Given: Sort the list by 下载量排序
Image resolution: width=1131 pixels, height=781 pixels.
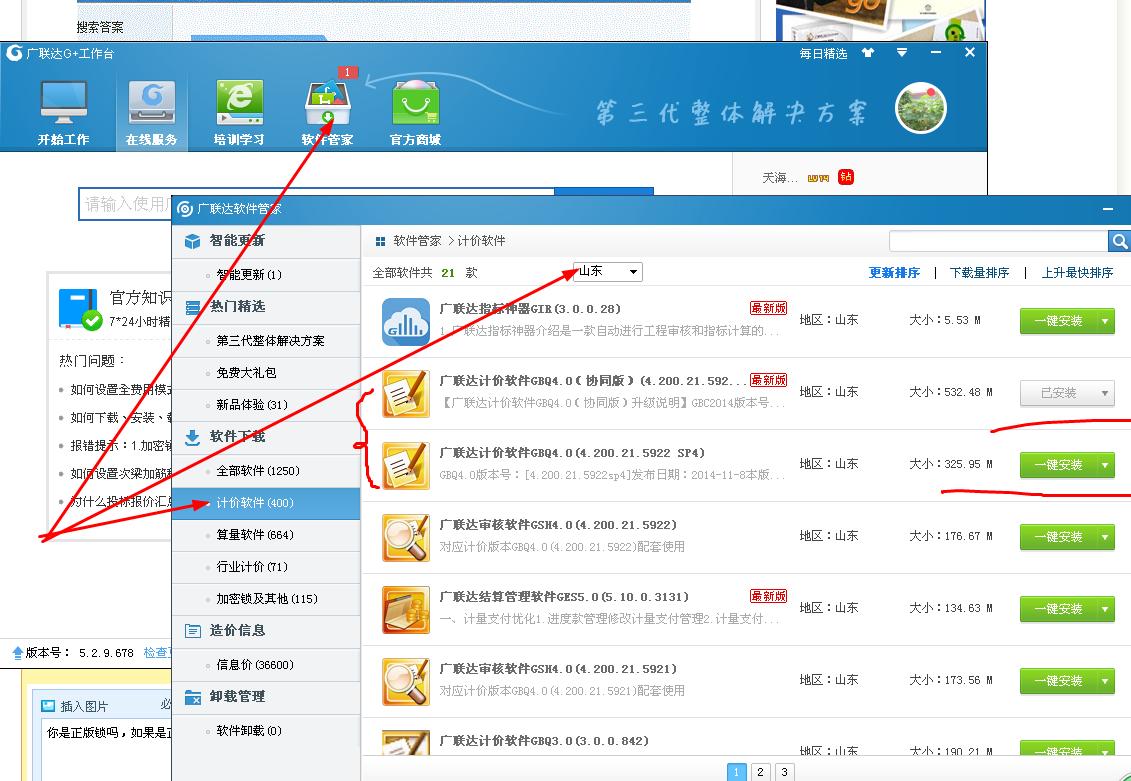Looking at the screenshot, I should [979, 273].
